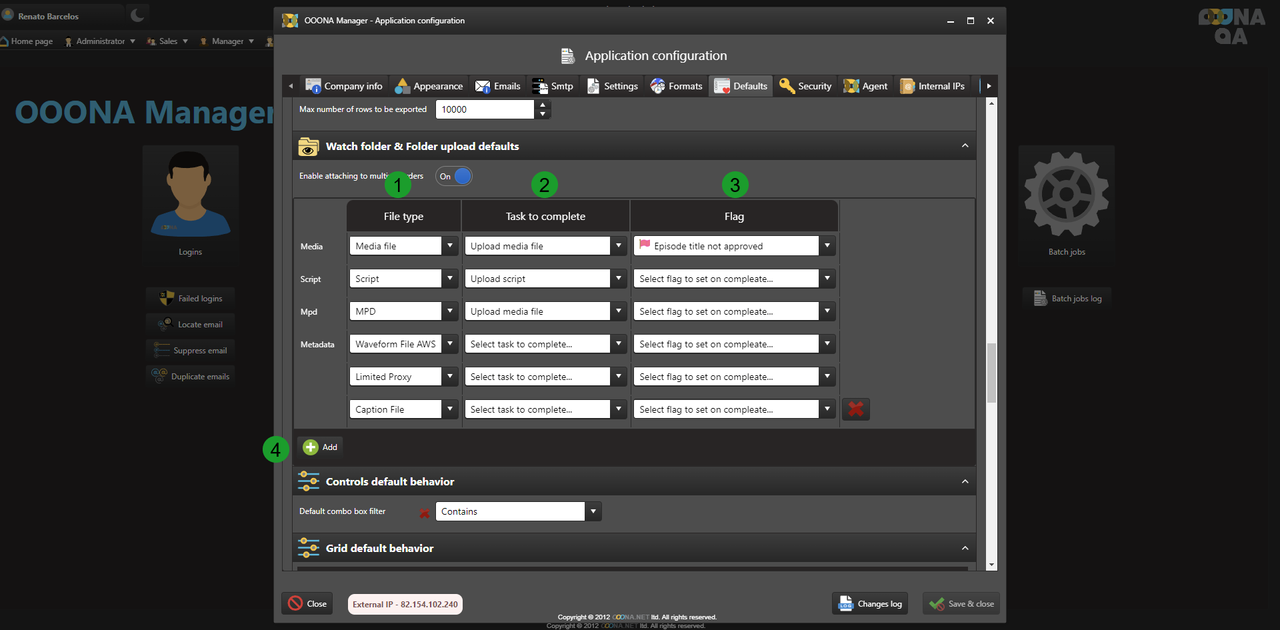Collapse Watch folder & Folder upload defaults section

pyautogui.click(x=965, y=146)
